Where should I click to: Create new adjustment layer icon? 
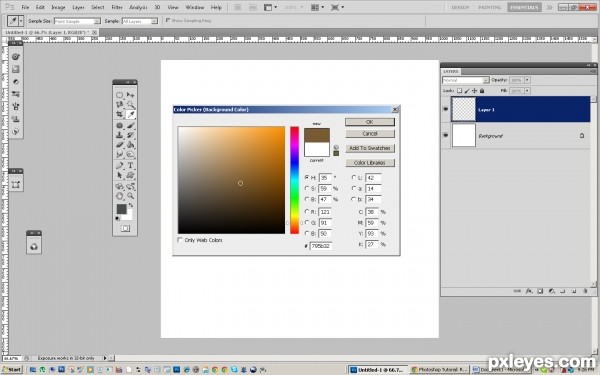[551, 291]
